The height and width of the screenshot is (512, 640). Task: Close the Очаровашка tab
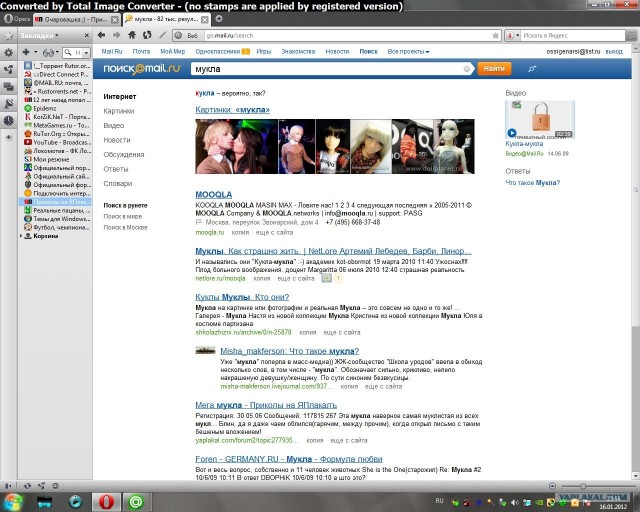pyautogui.click(x=115, y=19)
